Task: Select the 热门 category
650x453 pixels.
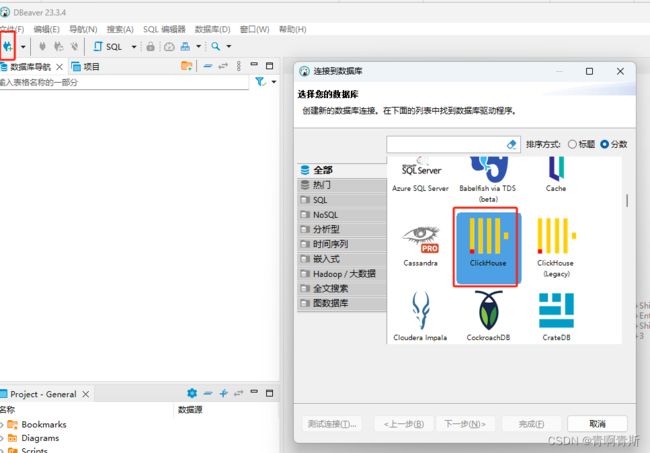Action: pyautogui.click(x=342, y=185)
